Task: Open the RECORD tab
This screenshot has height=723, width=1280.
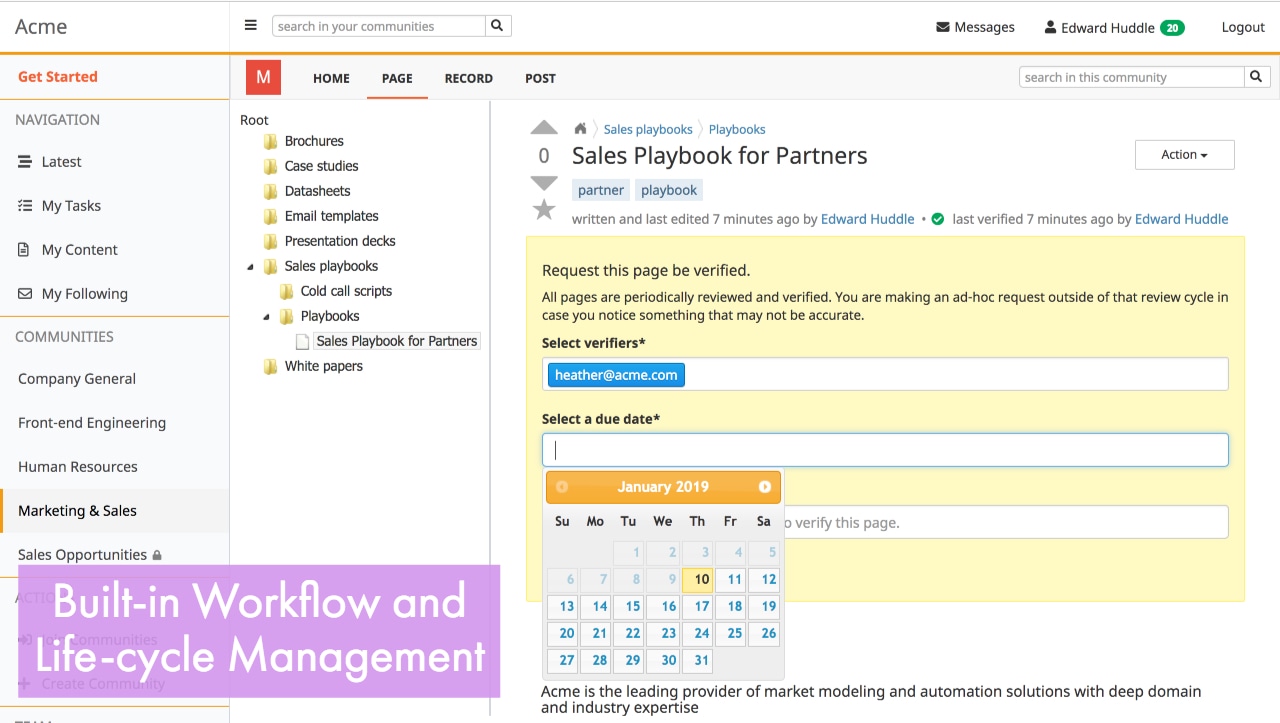Action: [x=469, y=78]
